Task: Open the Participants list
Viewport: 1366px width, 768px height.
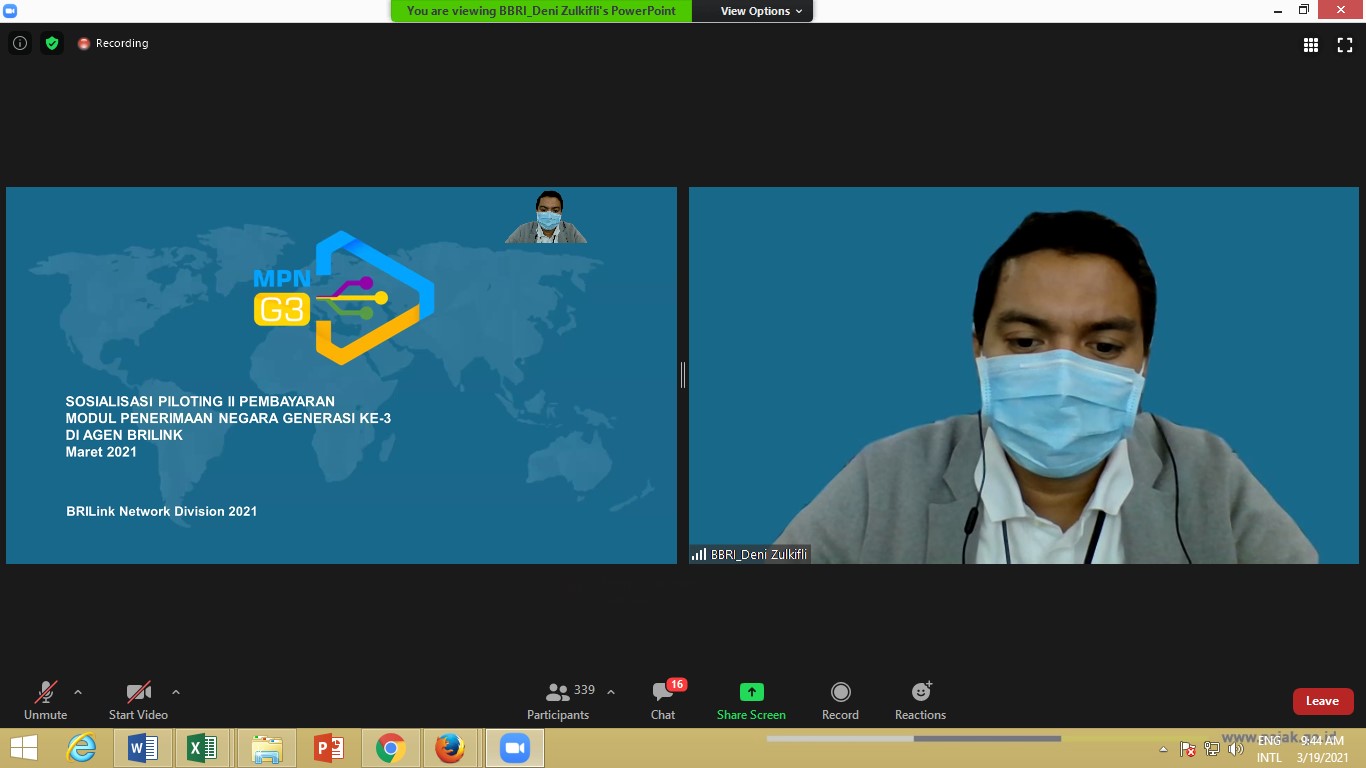Action: tap(558, 700)
